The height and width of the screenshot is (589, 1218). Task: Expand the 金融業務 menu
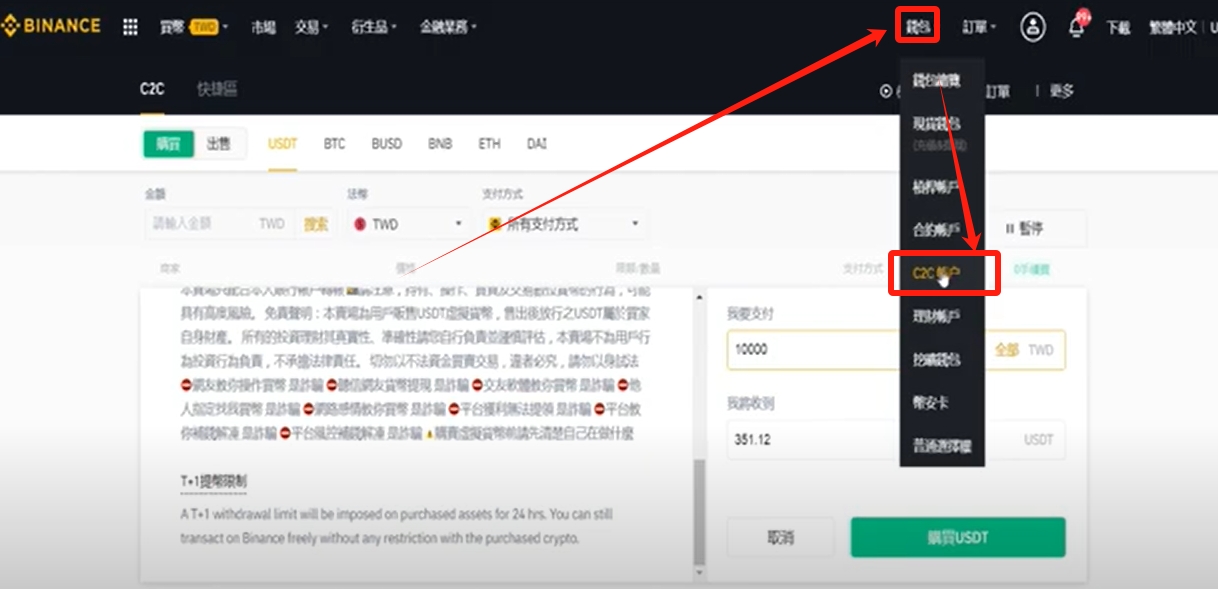[x=448, y=27]
